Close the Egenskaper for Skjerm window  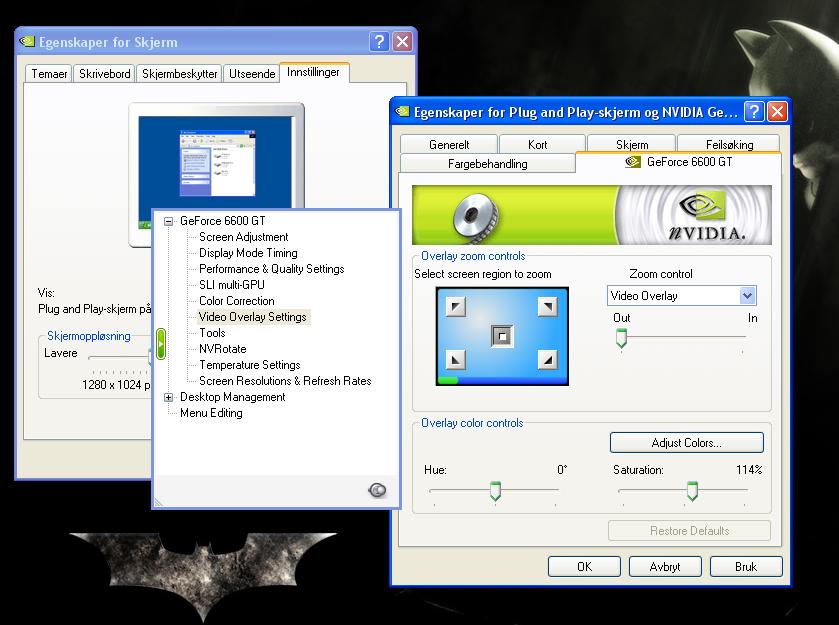pyautogui.click(x=402, y=42)
